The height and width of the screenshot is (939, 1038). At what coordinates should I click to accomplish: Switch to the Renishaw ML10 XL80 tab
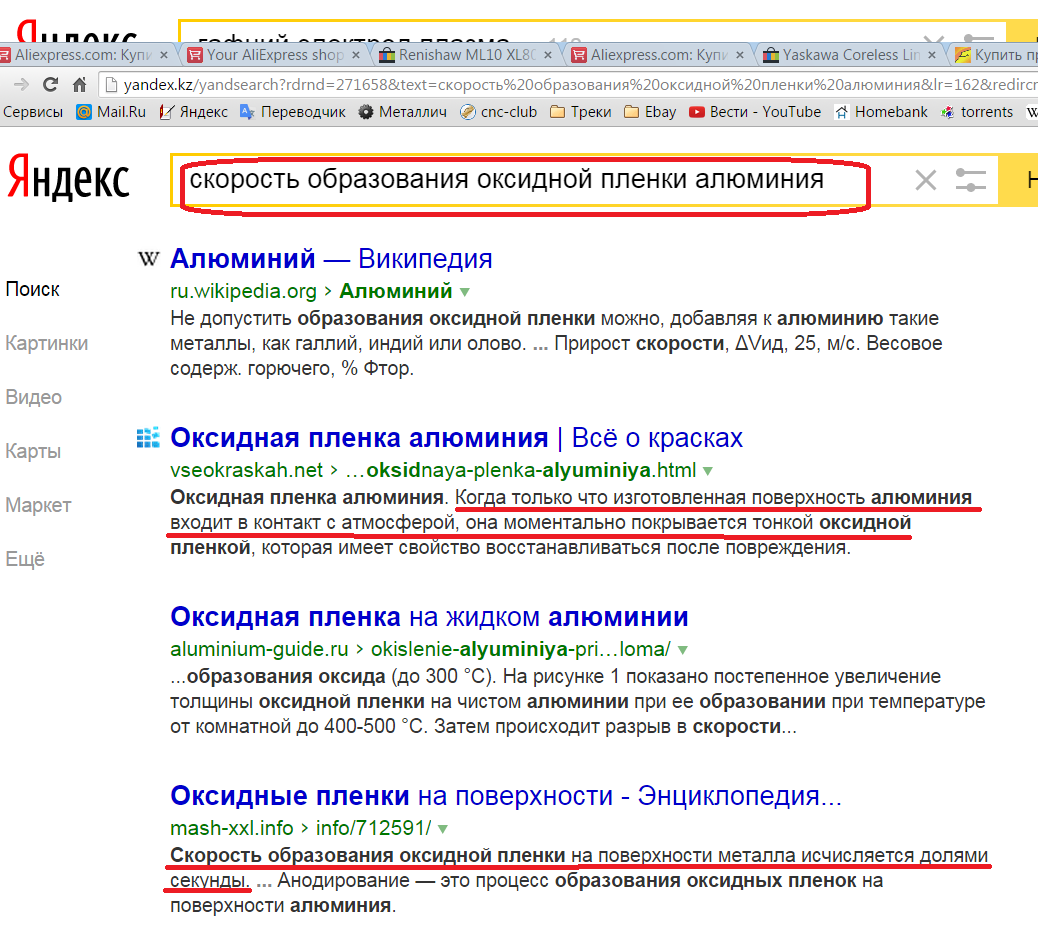click(x=467, y=55)
